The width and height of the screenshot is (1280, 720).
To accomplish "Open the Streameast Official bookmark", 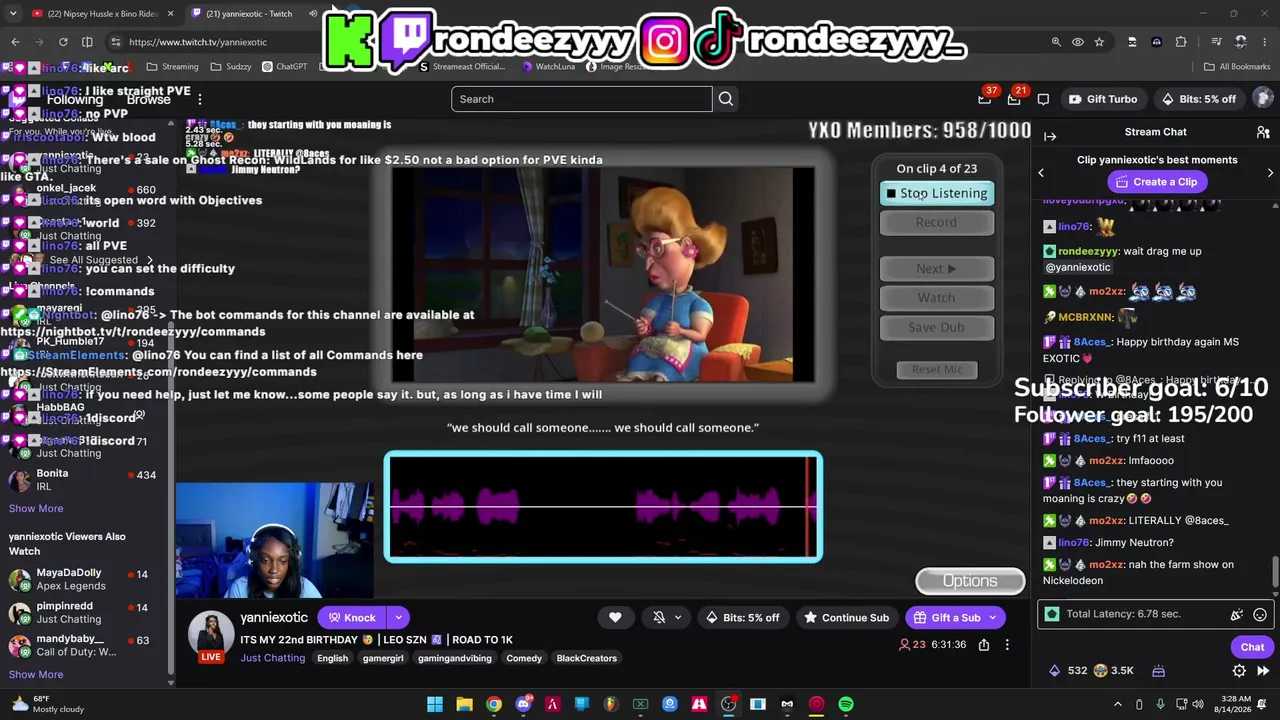I will pos(462,67).
